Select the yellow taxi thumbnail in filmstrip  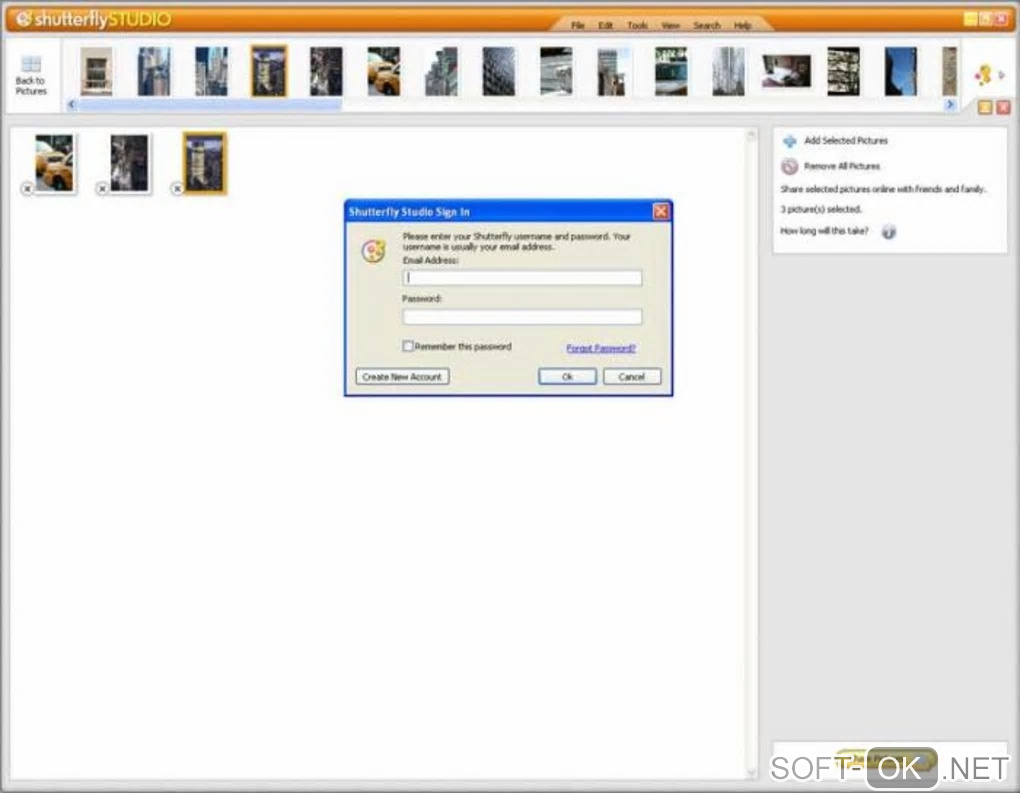(x=384, y=72)
